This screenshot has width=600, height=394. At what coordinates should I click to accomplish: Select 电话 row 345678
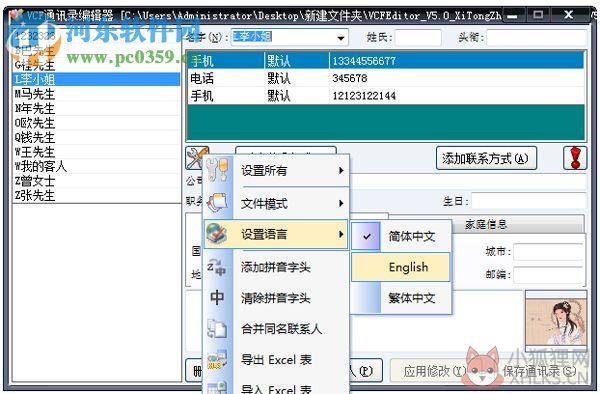[386, 78]
